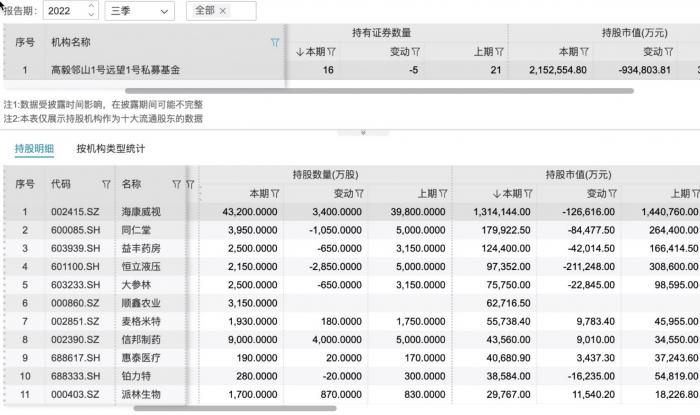Filter 持股数量 上期 column
The image size is (700, 415).
pos(443,194)
